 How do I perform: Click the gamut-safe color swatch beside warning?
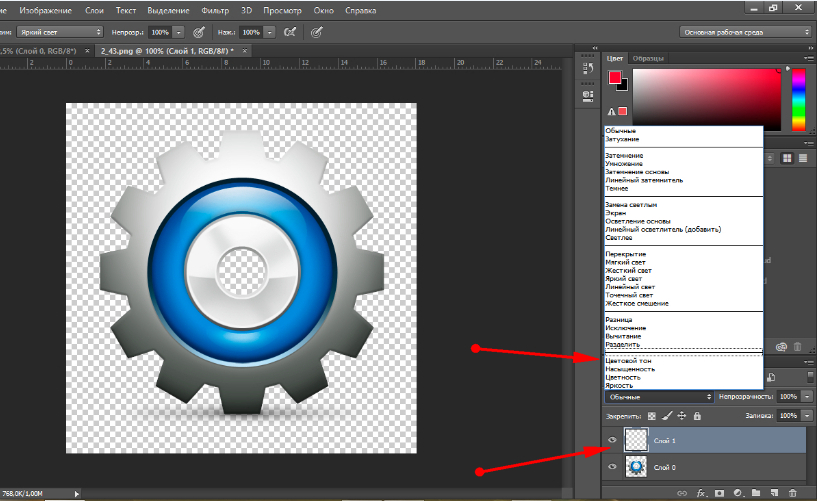pyautogui.click(x=622, y=111)
